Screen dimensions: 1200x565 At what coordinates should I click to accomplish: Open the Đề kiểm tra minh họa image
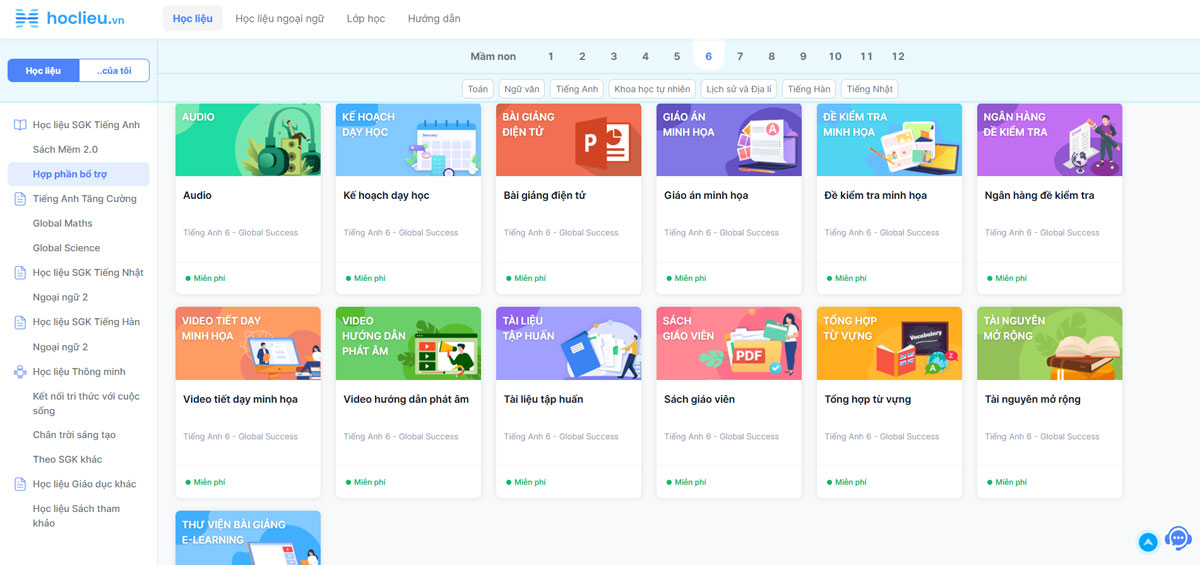coord(889,140)
